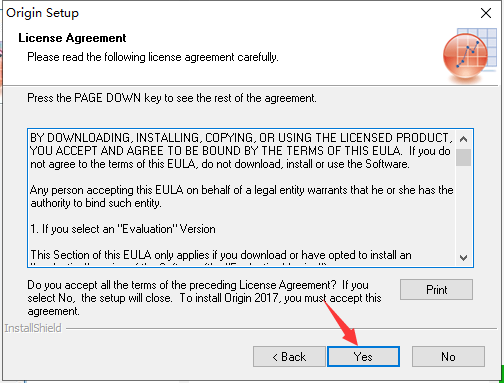Accept the license by clicking Yes

point(363,356)
